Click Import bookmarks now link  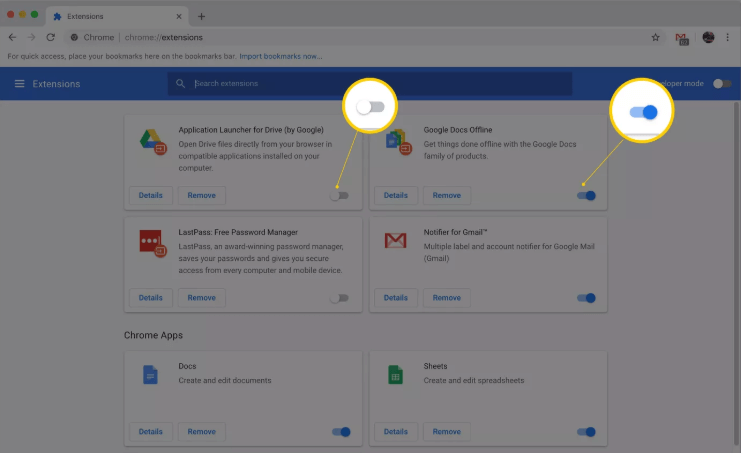pyautogui.click(x=281, y=56)
